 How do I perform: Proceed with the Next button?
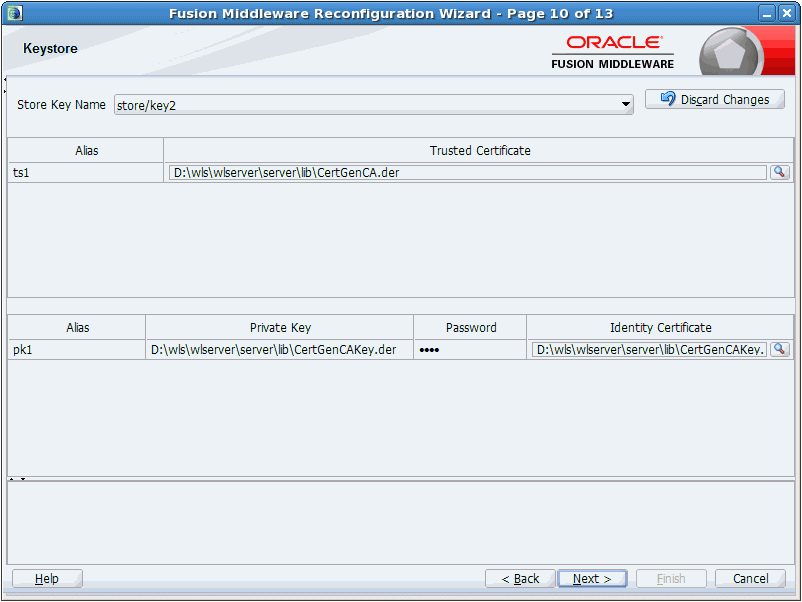click(x=592, y=578)
